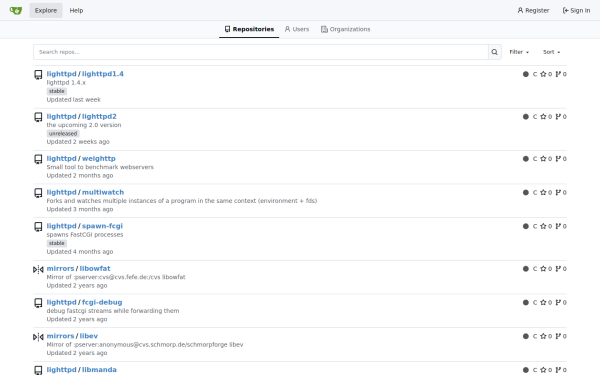Open mirrors owner link in libev row

[60, 336]
